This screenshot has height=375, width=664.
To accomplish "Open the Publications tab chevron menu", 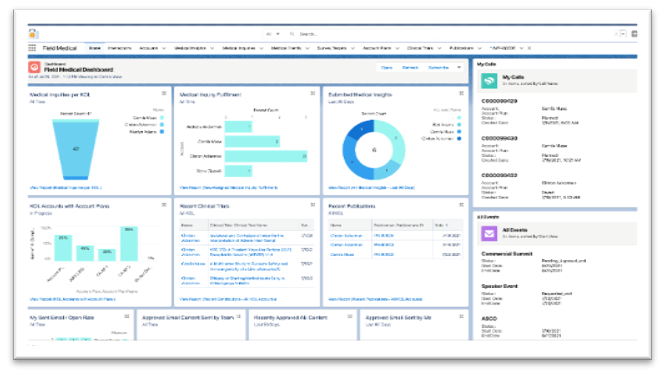I will [479, 48].
